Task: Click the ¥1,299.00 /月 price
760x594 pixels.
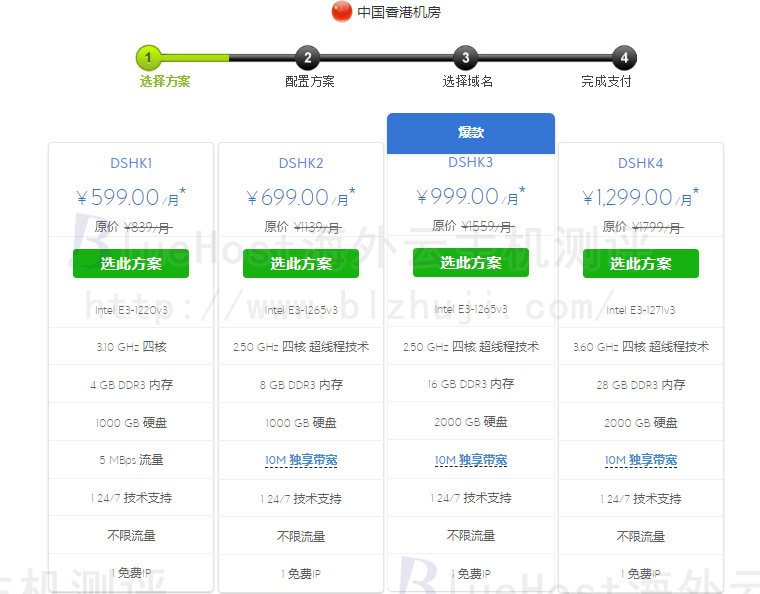Action: pos(641,197)
